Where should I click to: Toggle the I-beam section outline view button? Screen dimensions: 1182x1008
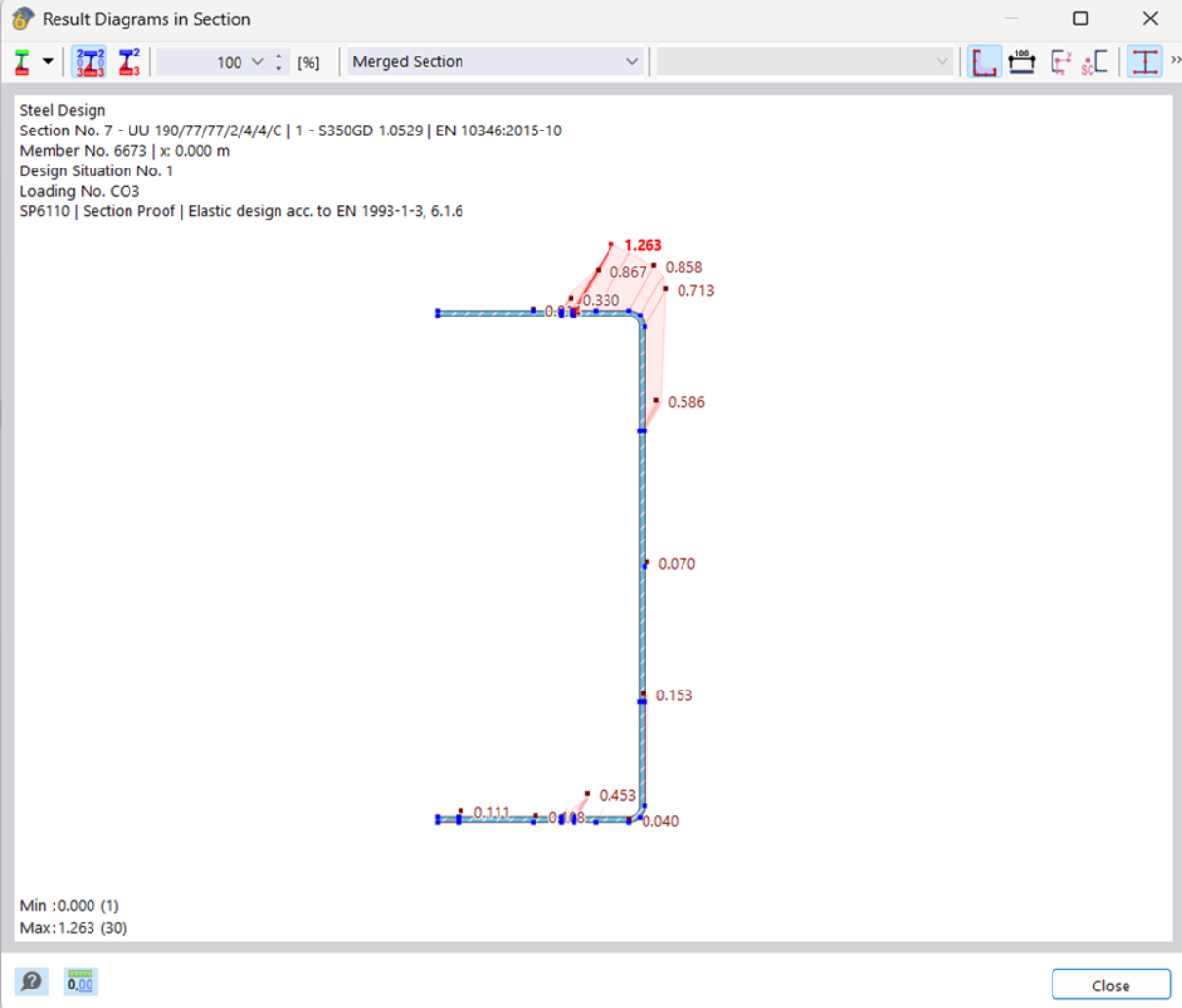(x=1145, y=62)
